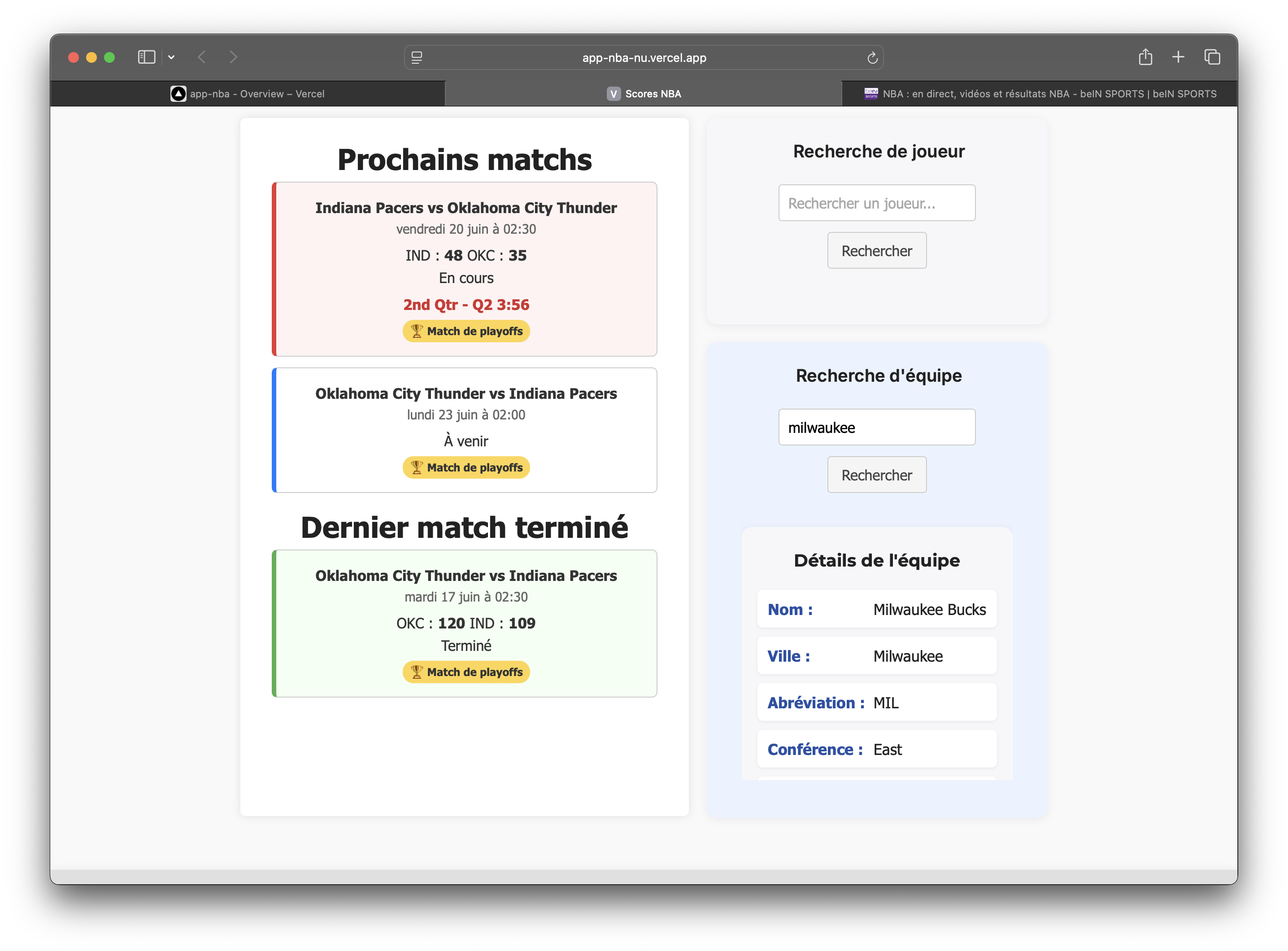Go forward with the forward arrow
This screenshot has height=951, width=1288.
233,57
